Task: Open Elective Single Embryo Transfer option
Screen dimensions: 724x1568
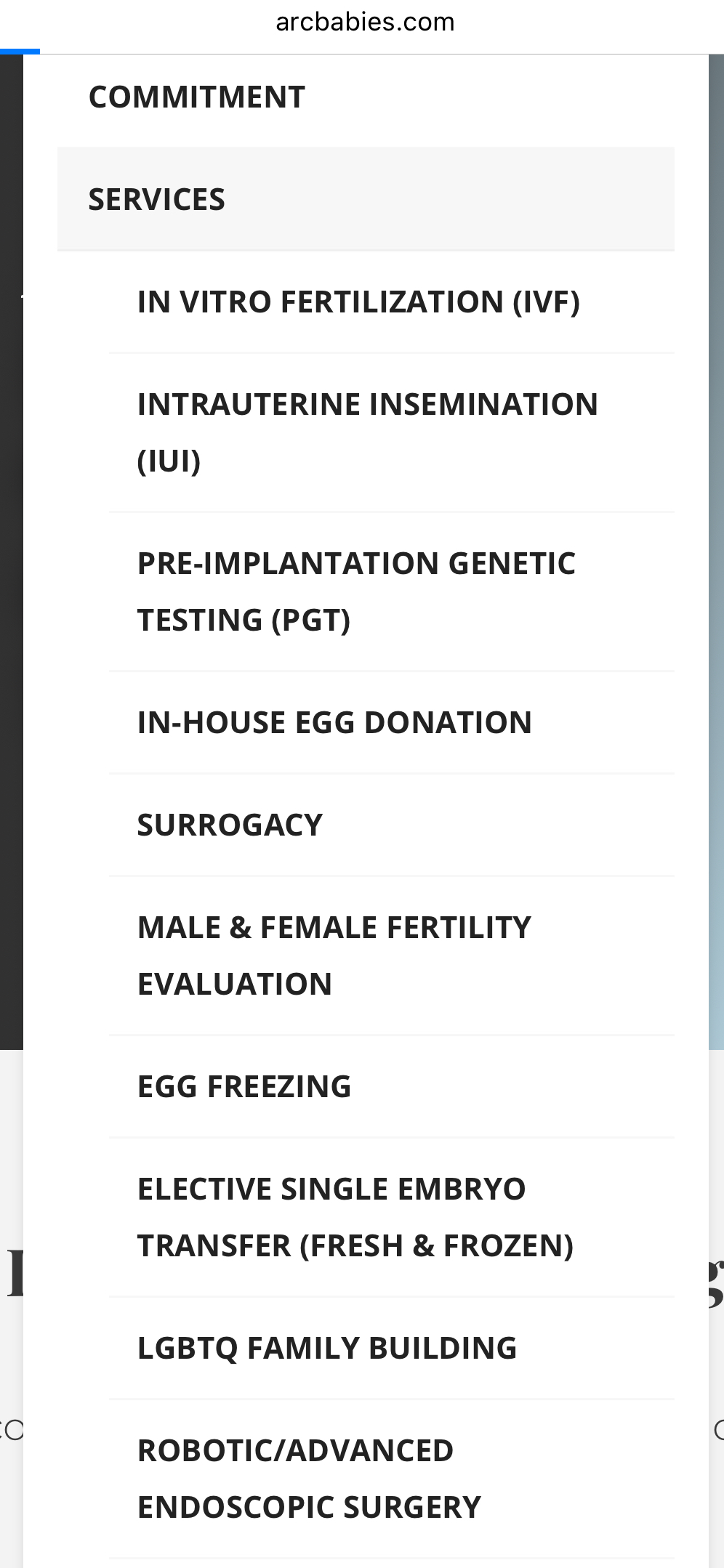Action: [392, 1217]
